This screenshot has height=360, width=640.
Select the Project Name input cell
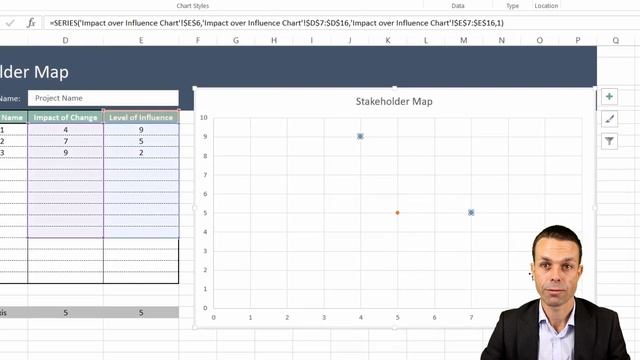click(103, 98)
